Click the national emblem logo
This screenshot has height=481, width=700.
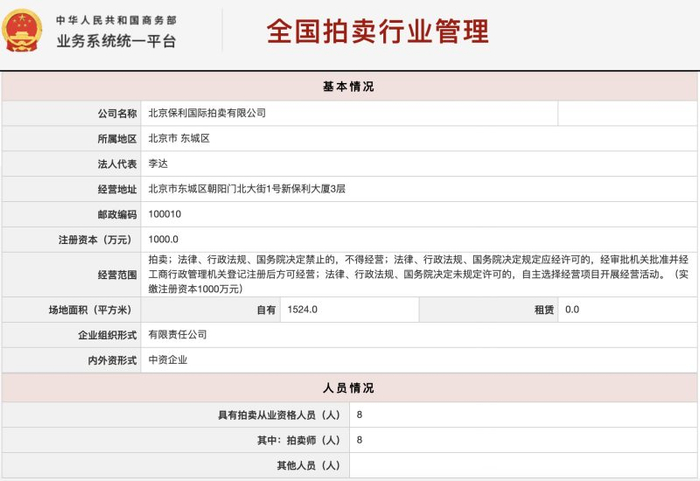pos(22,30)
